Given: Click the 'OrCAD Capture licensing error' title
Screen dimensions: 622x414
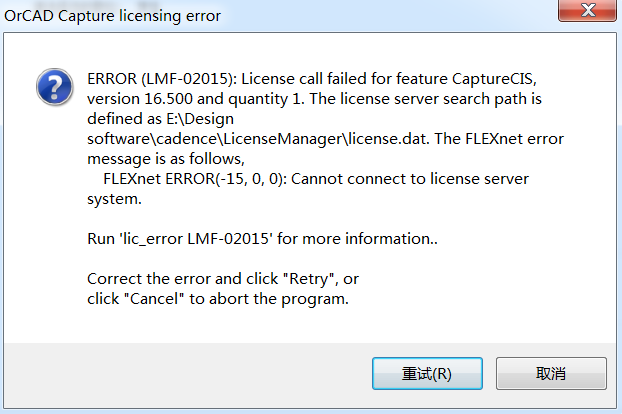Looking at the screenshot, I should tap(113, 16).
